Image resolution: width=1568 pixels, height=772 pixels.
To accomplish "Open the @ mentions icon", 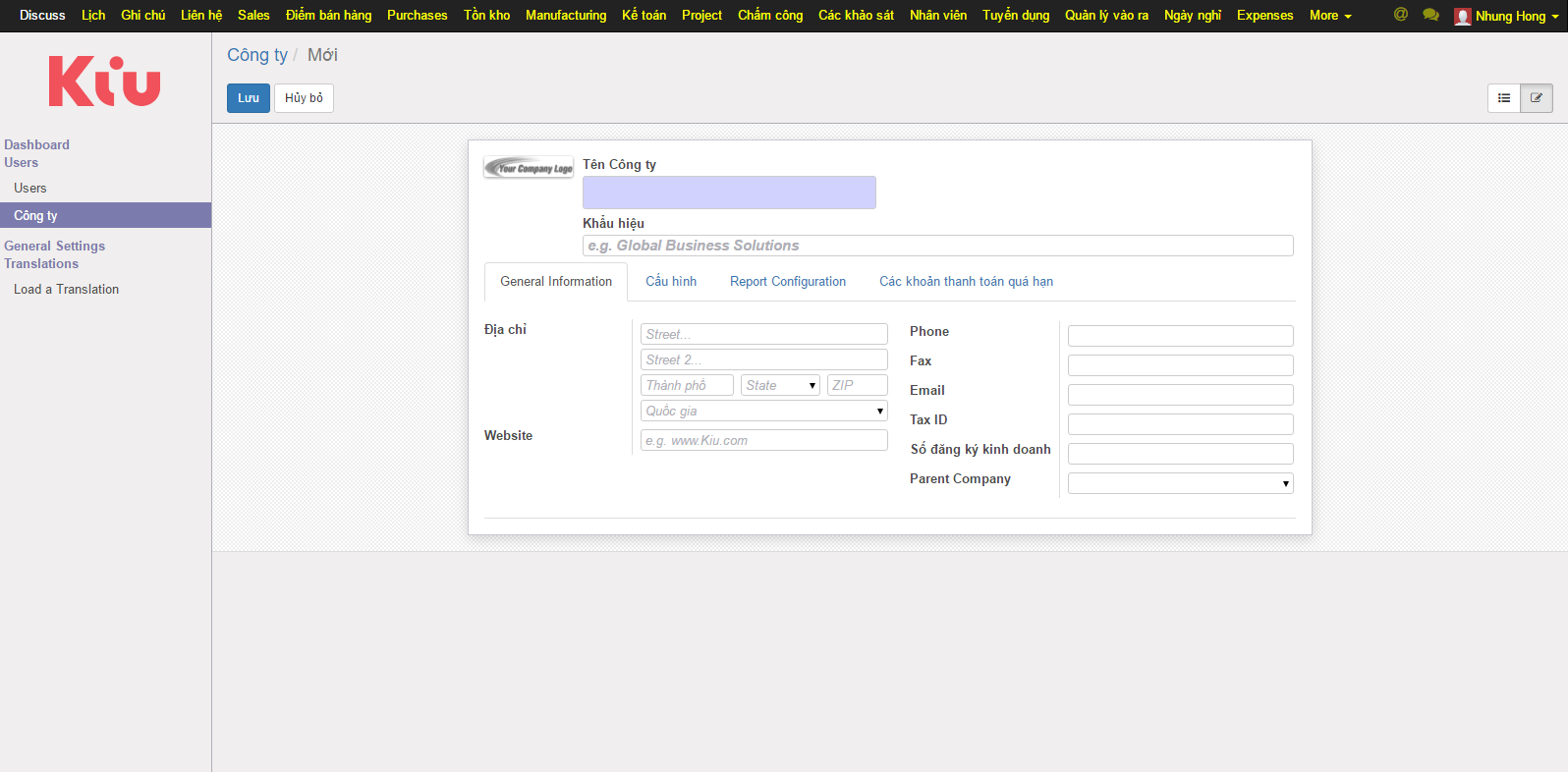I will click(x=1401, y=15).
